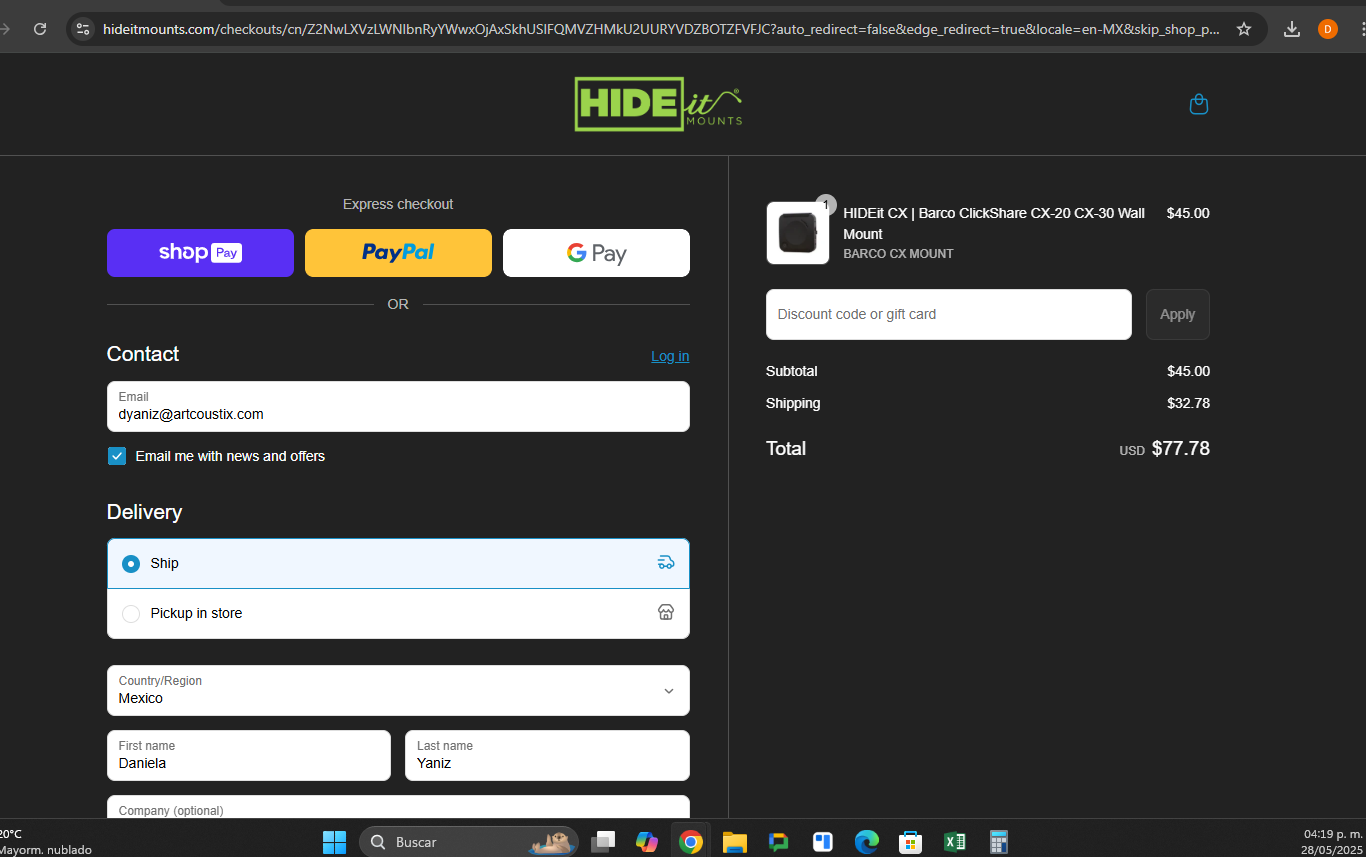Click the Express checkout heading
Screen dimensions: 1366x857
pos(398,204)
